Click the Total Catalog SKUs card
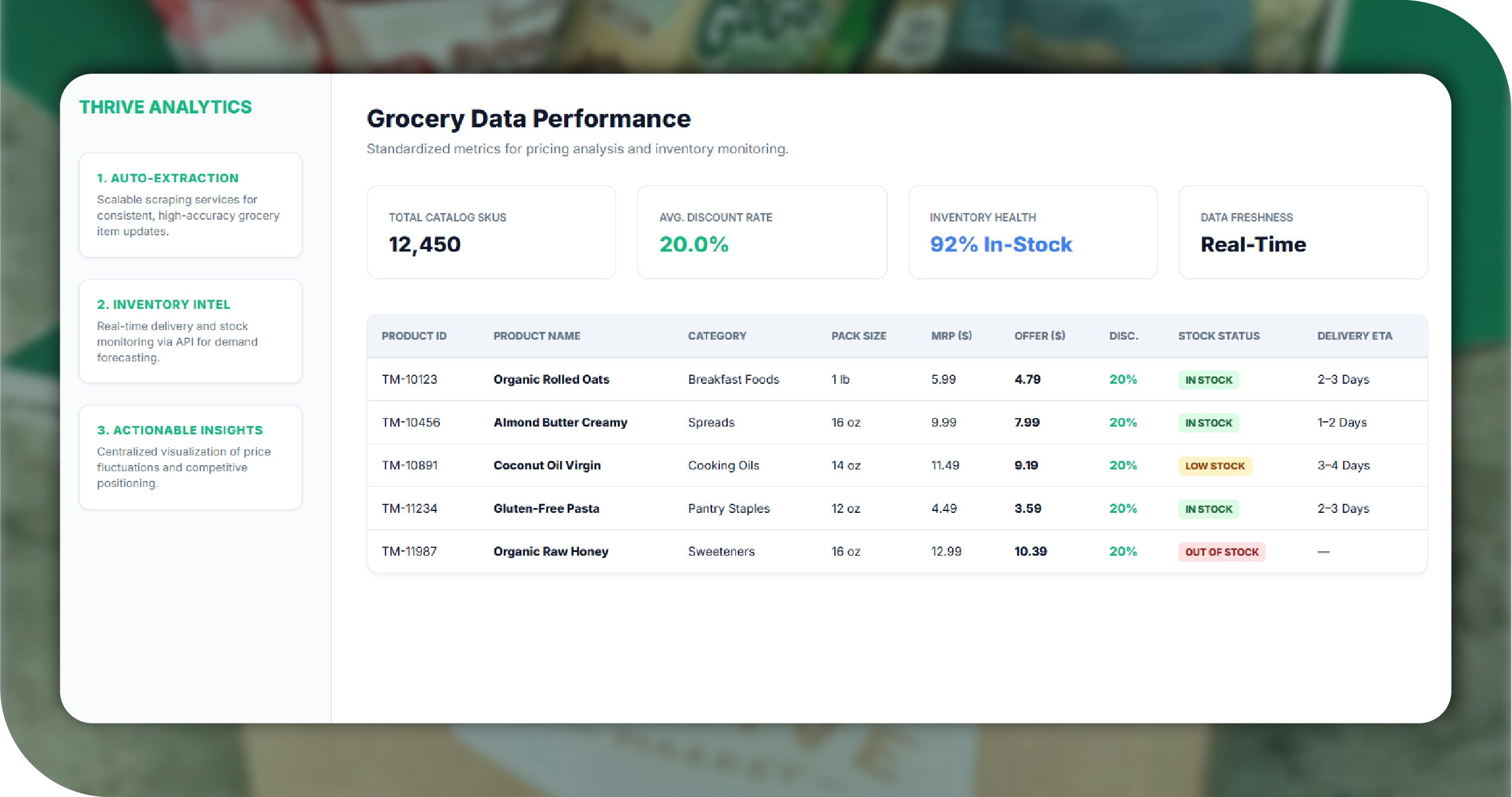1512x797 pixels. pyautogui.click(x=491, y=232)
